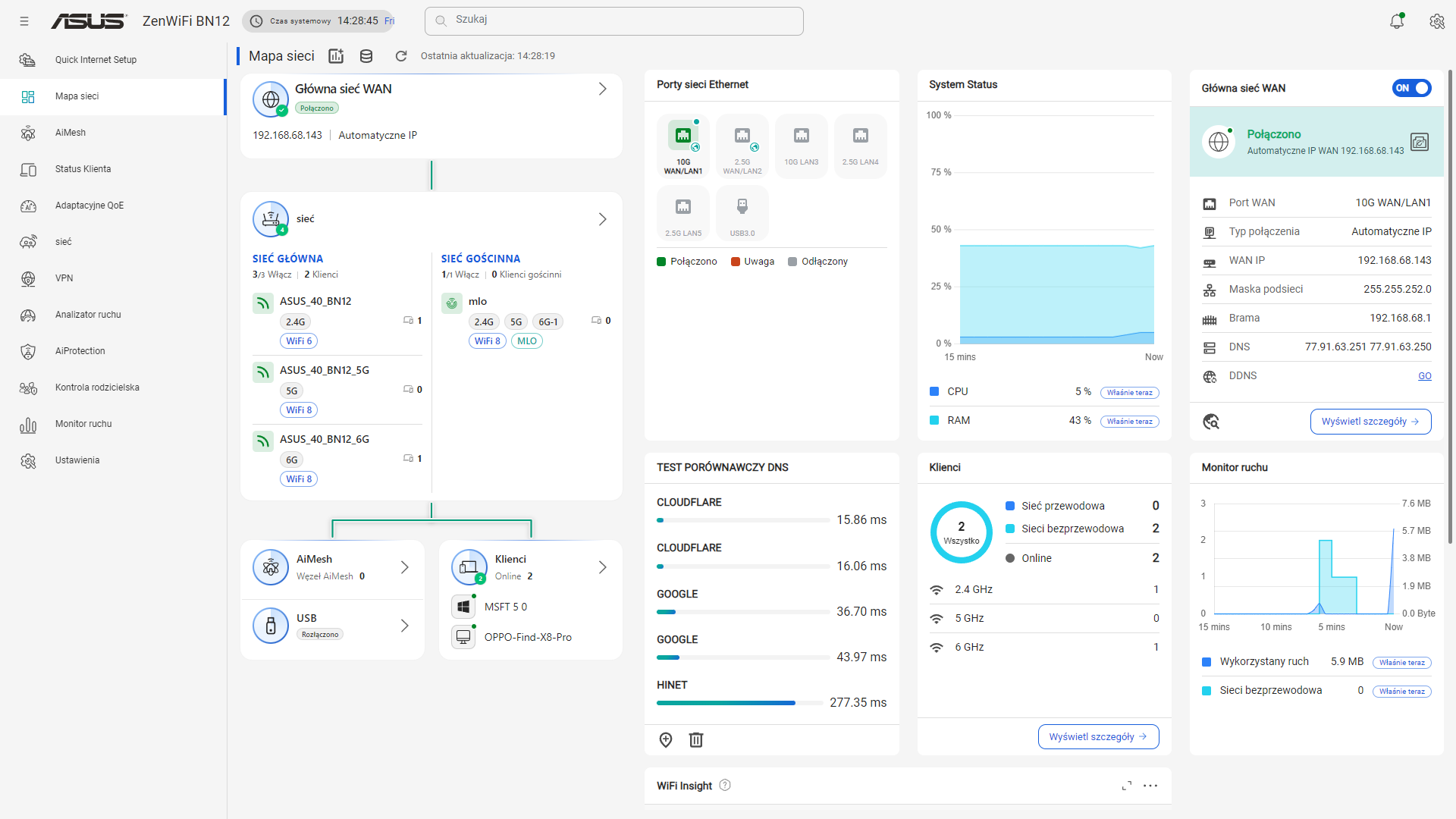Image resolution: width=1456 pixels, height=819 pixels.
Task: Select the 10G LAN3 port icon
Action: 802,147
